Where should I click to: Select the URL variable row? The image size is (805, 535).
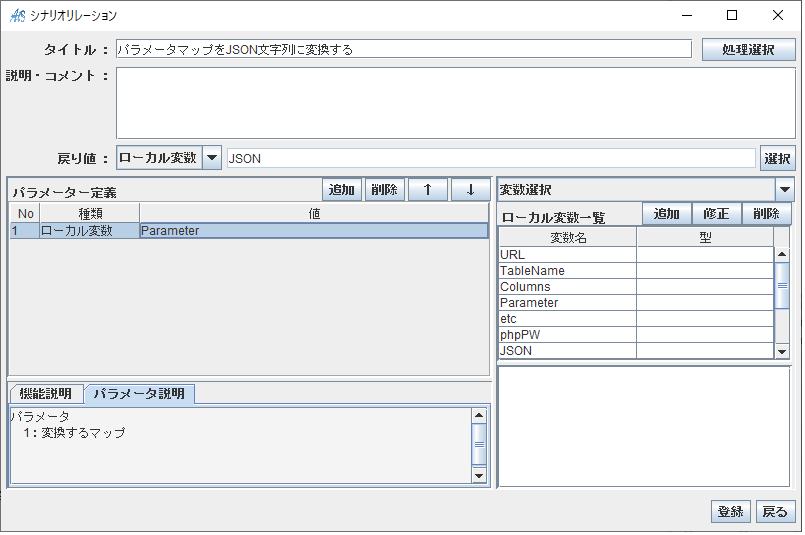(x=636, y=255)
